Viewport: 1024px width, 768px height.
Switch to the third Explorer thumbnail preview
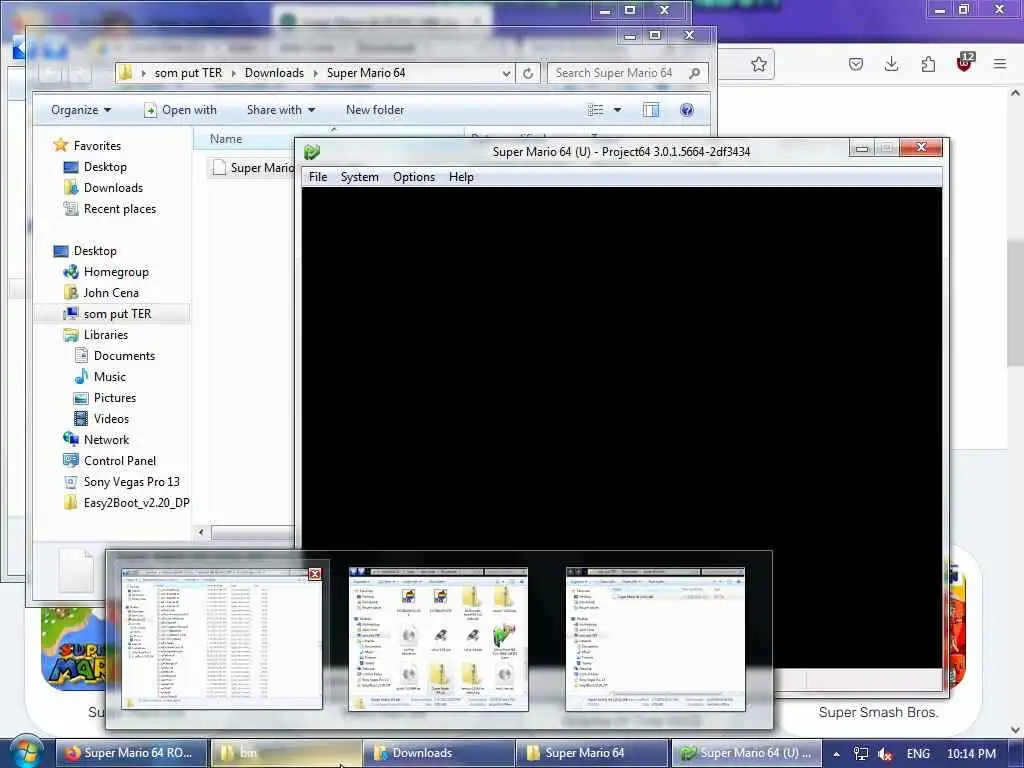pos(655,639)
